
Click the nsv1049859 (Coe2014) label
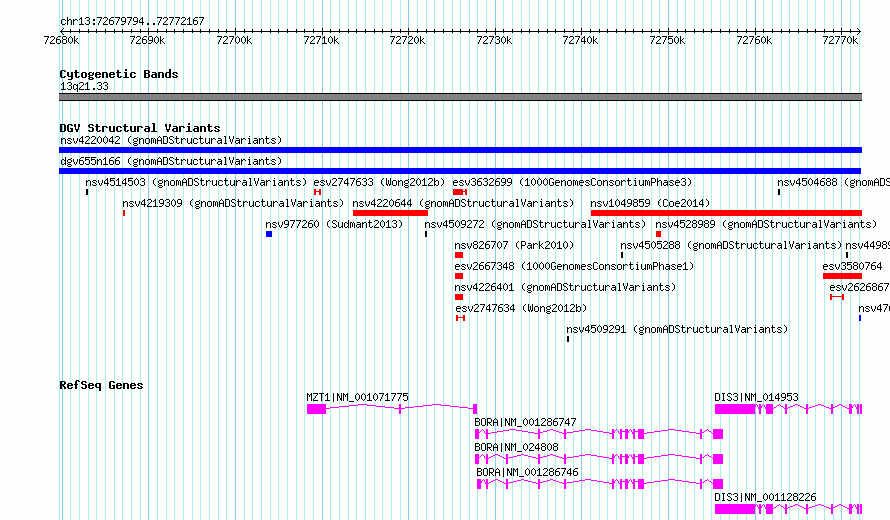pyautogui.click(x=650, y=203)
